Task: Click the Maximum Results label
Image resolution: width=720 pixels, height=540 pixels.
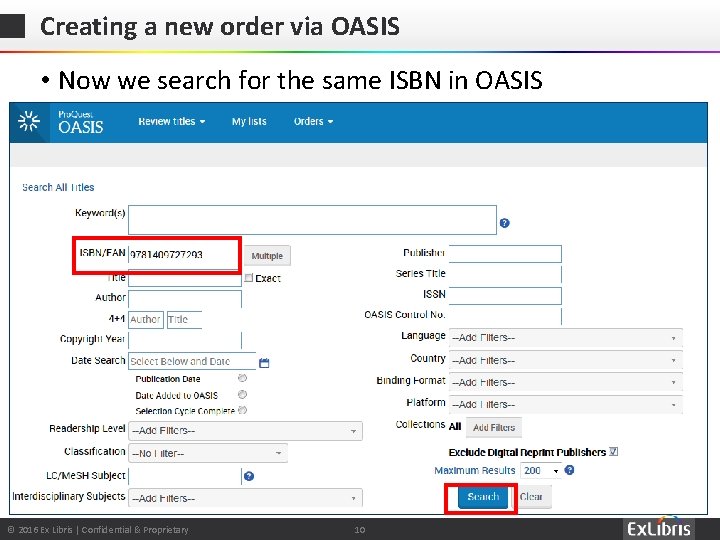Action: pos(475,471)
